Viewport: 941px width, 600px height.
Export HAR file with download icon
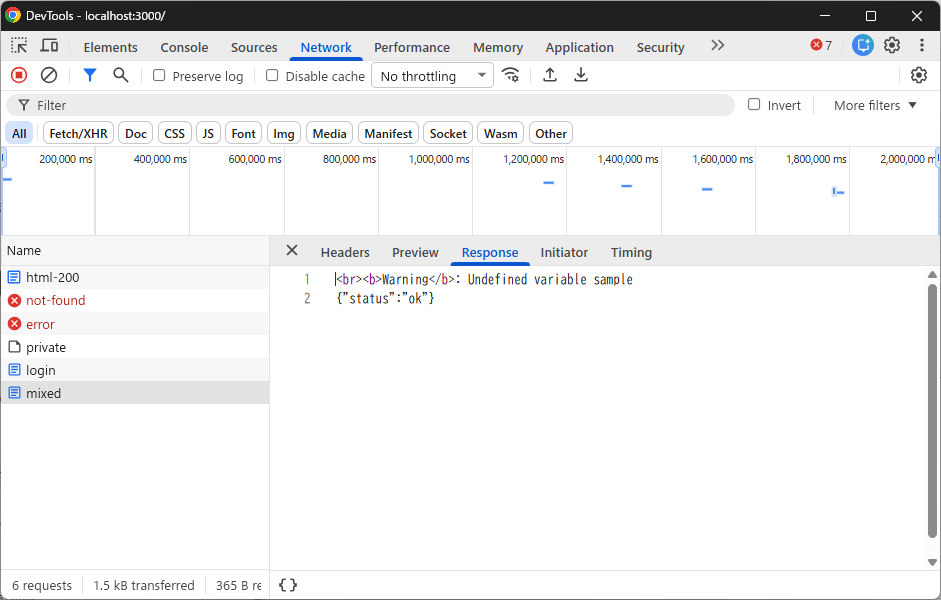click(x=580, y=76)
